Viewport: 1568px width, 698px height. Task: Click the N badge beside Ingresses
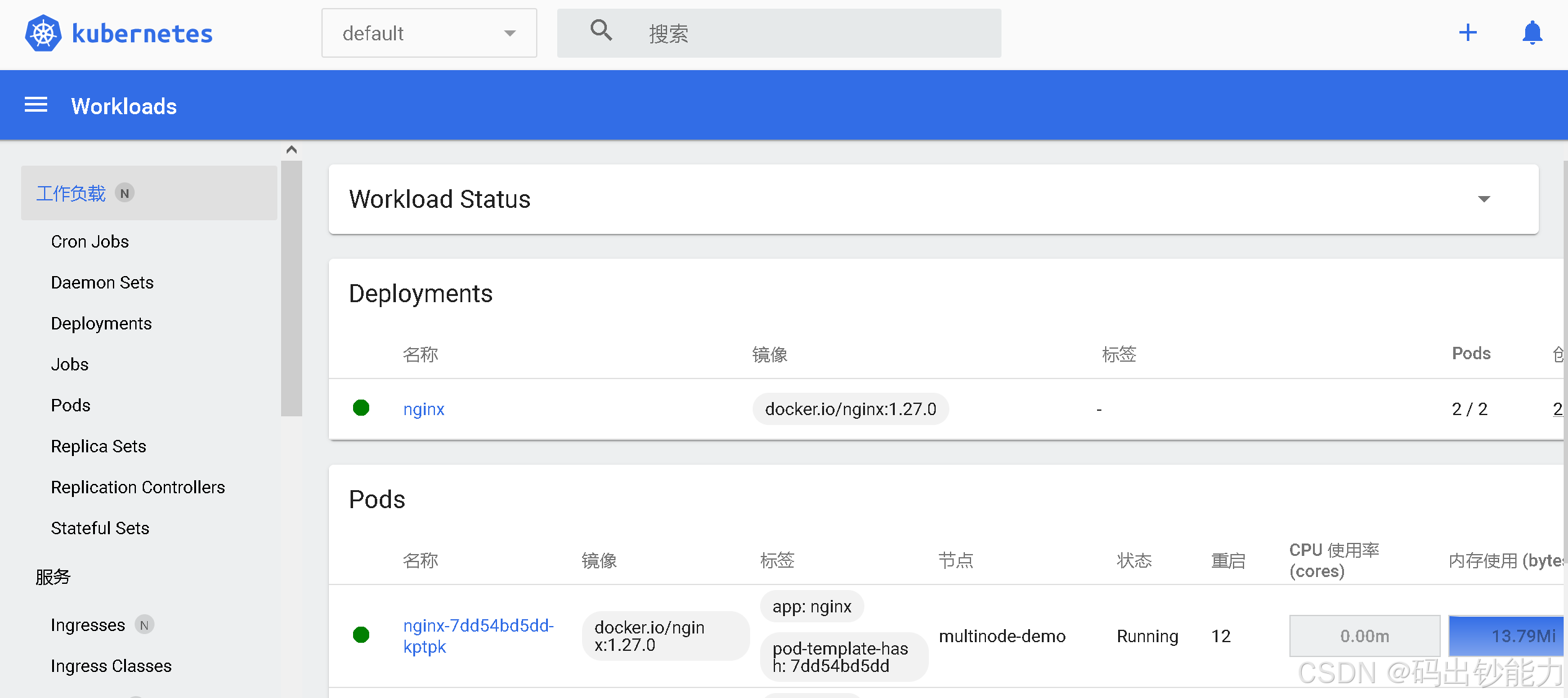click(x=144, y=625)
